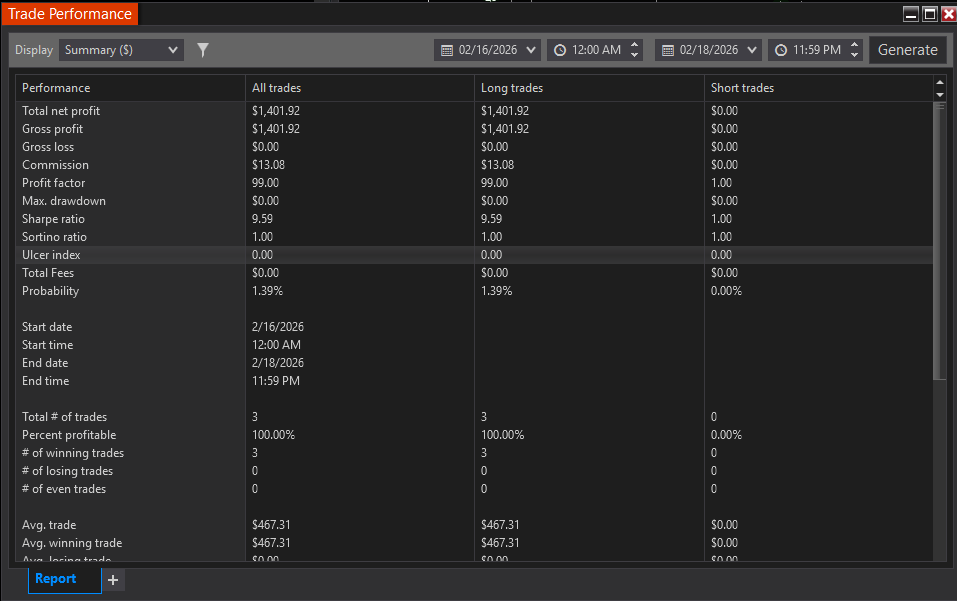Open the start date 02/16/2026 picker
This screenshot has width=957, height=601.
[x=487, y=50]
